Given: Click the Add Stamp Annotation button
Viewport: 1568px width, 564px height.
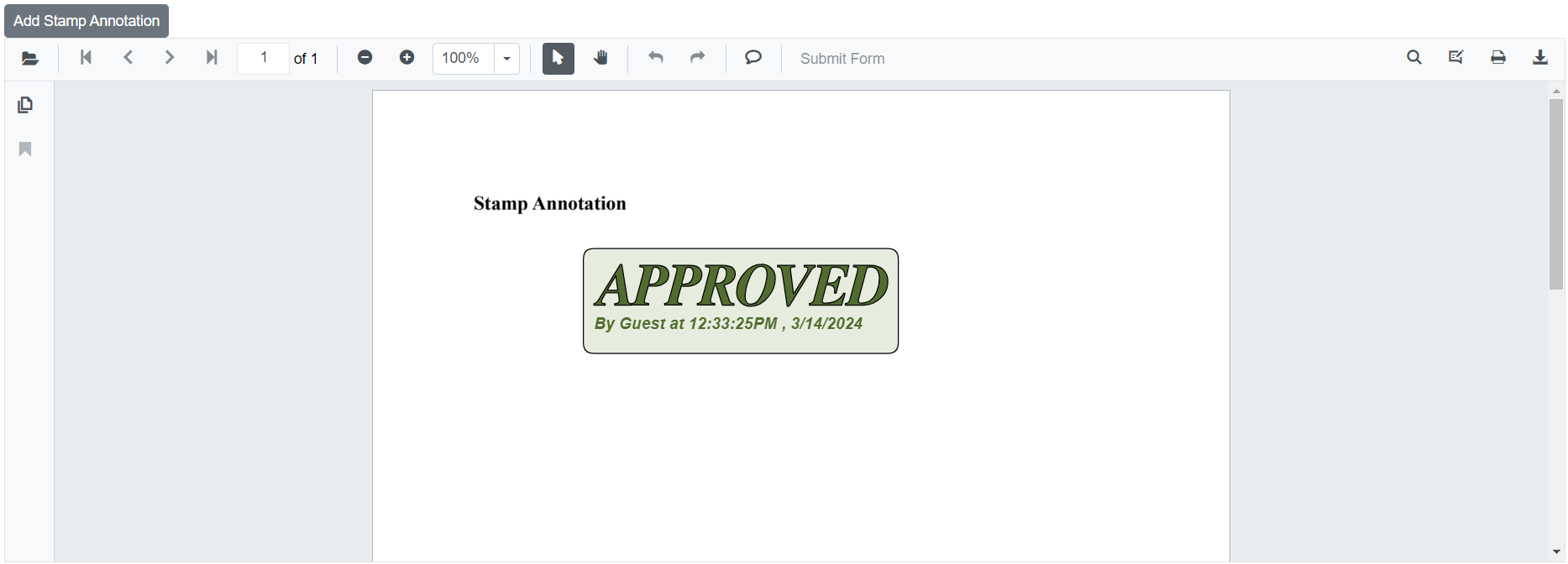Looking at the screenshot, I should point(87,21).
